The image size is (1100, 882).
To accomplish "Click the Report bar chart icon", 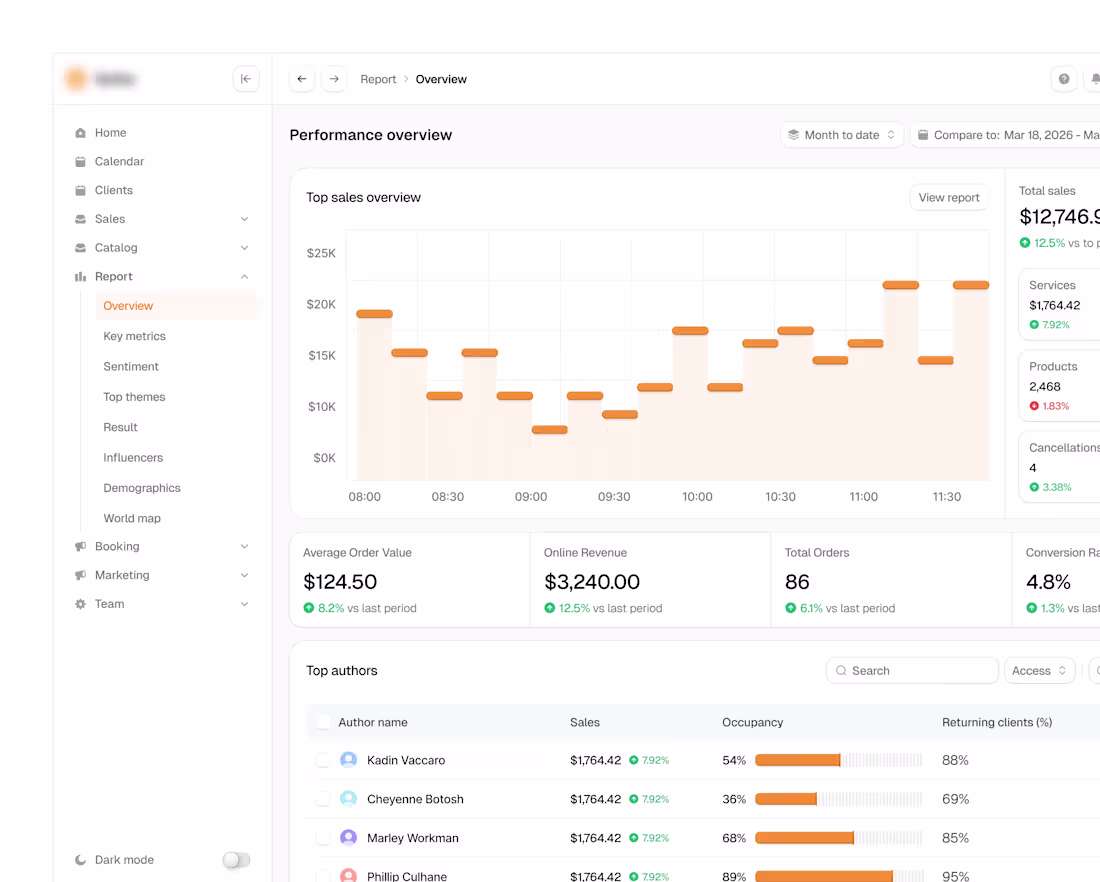I will [81, 276].
